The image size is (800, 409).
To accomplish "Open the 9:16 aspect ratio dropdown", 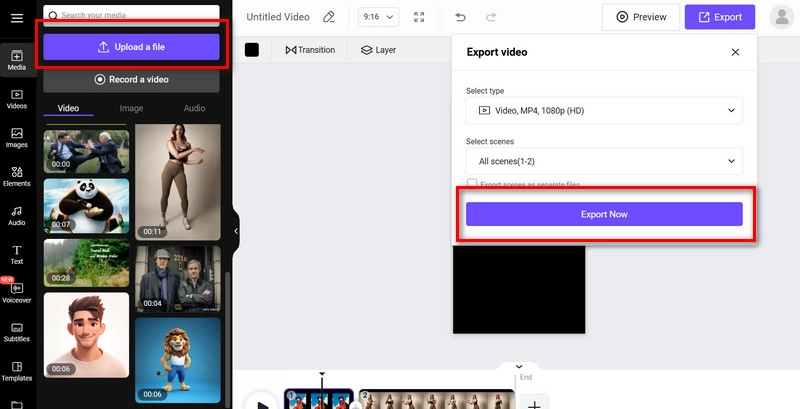I will (x=378, y=17).
